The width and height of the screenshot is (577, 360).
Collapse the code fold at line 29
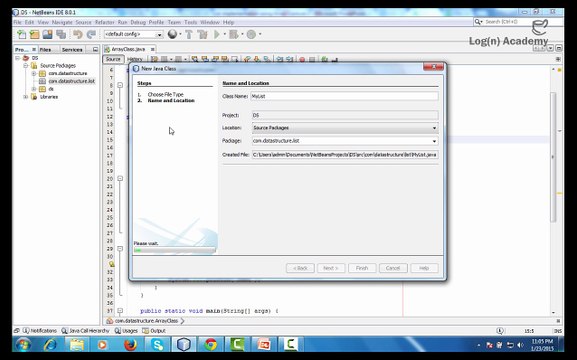120,248
